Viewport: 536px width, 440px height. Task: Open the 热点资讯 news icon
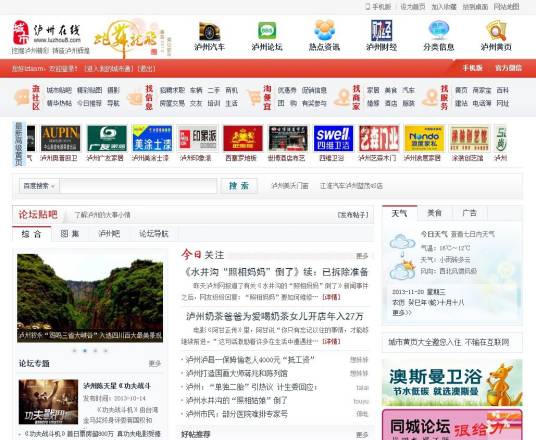coord(324,30)
